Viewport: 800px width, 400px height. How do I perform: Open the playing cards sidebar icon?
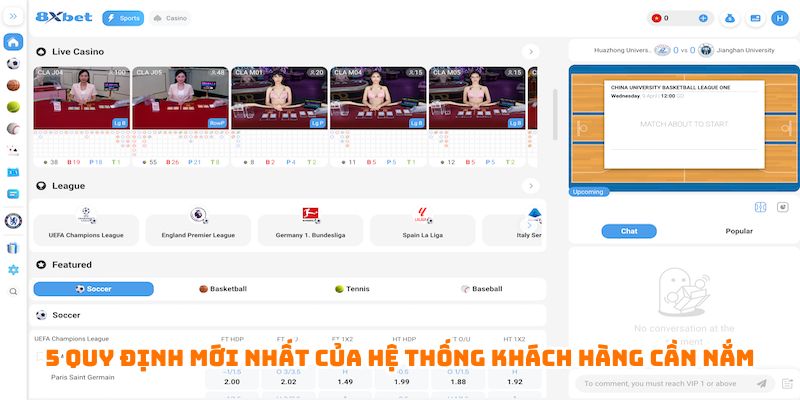click(x=13, y=151)
